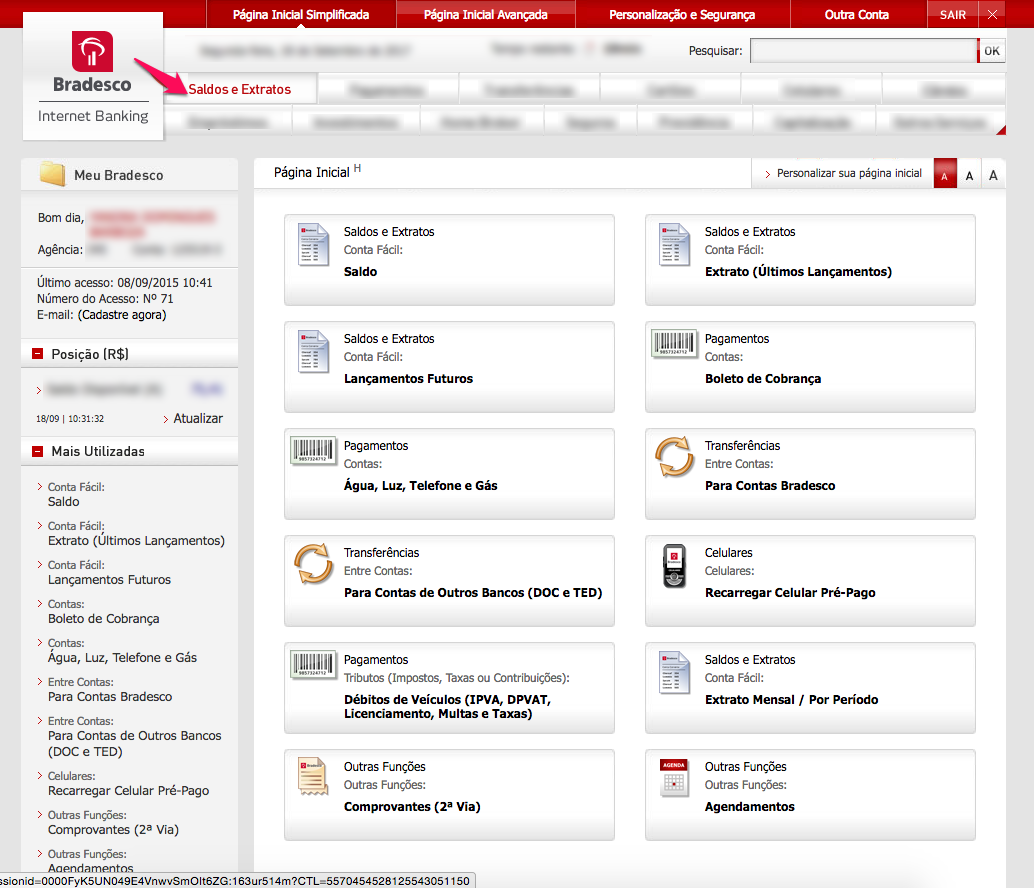Click the Último acesso: 08/09/2015 10:41 text
1034x888 pixels.
point(125,283)
